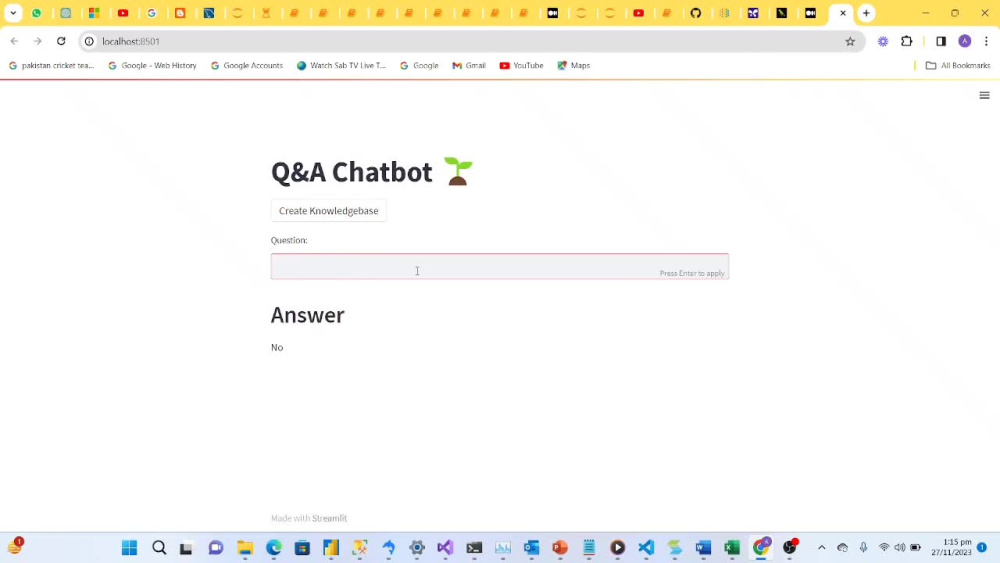Open Visual Studio Code from taskbar
The height and width of the screenshot is (563, 1000).
click(646, 548)
